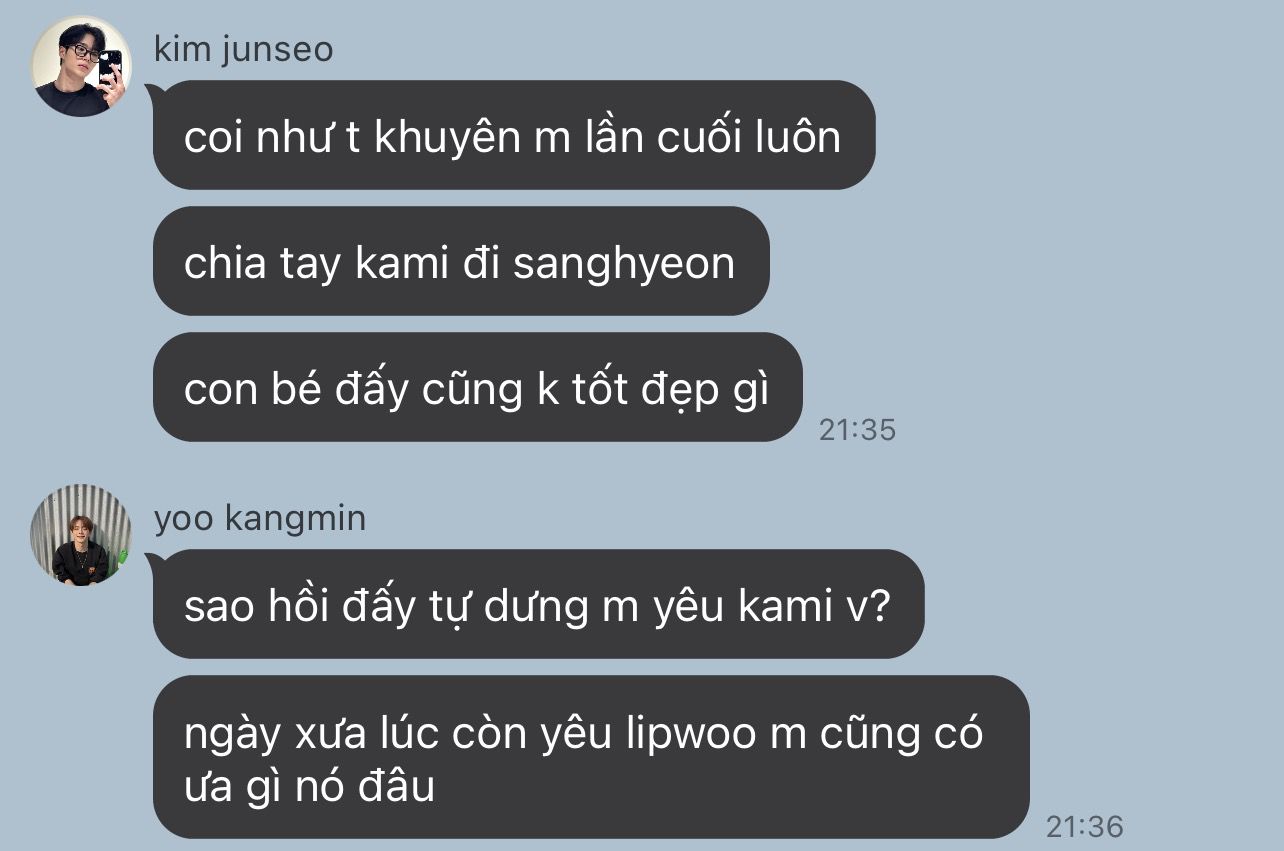Screen dimensions: 1284x851
Task: Select the message "sao hồi đấy tự dưng m yêu kami v?"
Action: (x=538, y=604)
